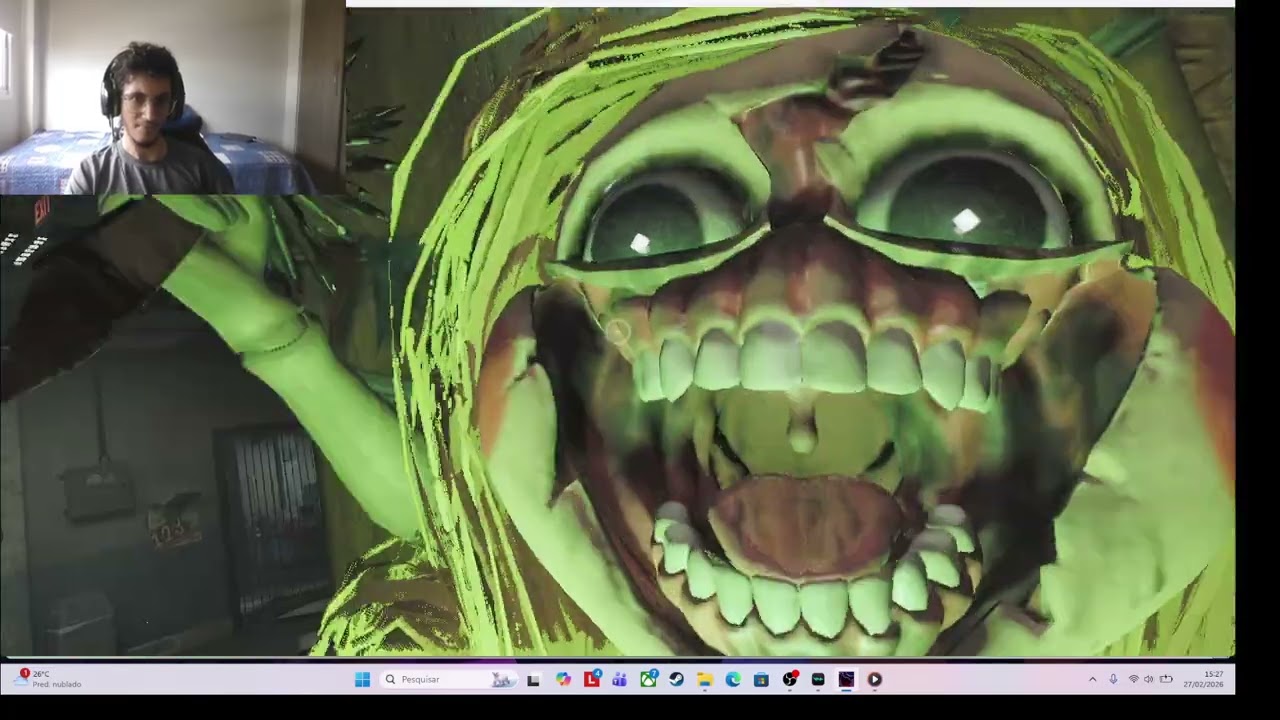1280x720 pixels.
Task: Launch Microsoft Copilot from the taskbar
Action: pos(564,679)
